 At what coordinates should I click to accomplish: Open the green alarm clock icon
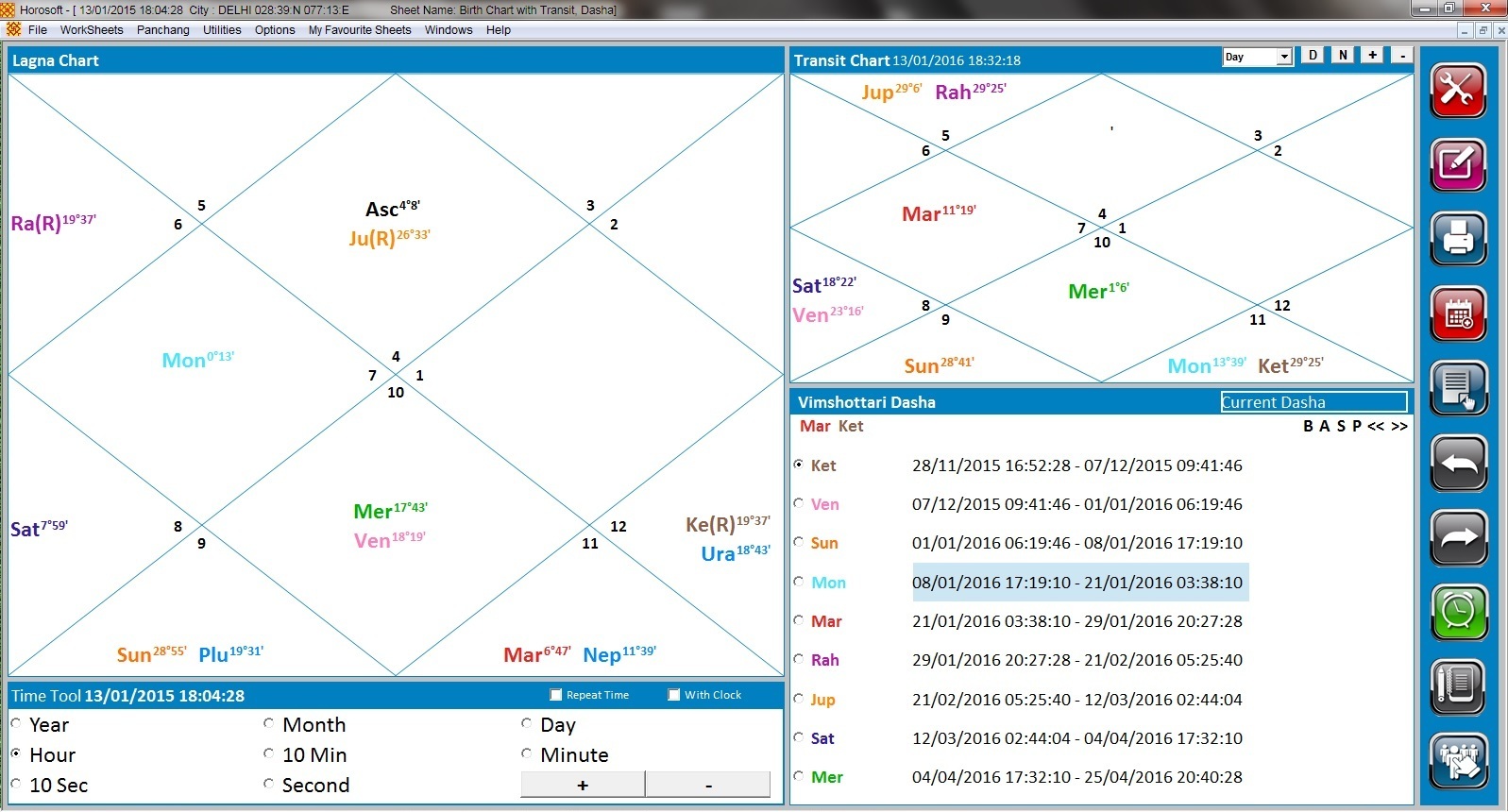pos(1458,612)
